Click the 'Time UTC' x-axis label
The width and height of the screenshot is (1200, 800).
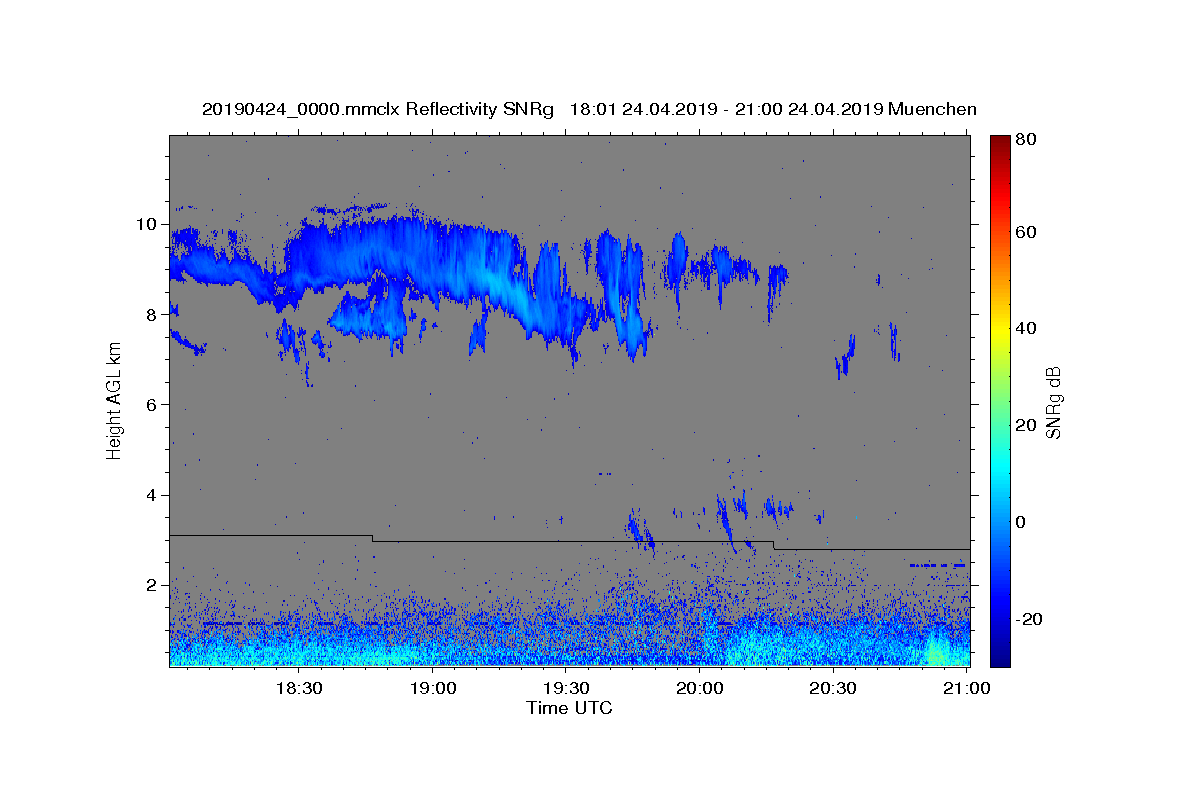pyautogui.click(x=569, y=708)
